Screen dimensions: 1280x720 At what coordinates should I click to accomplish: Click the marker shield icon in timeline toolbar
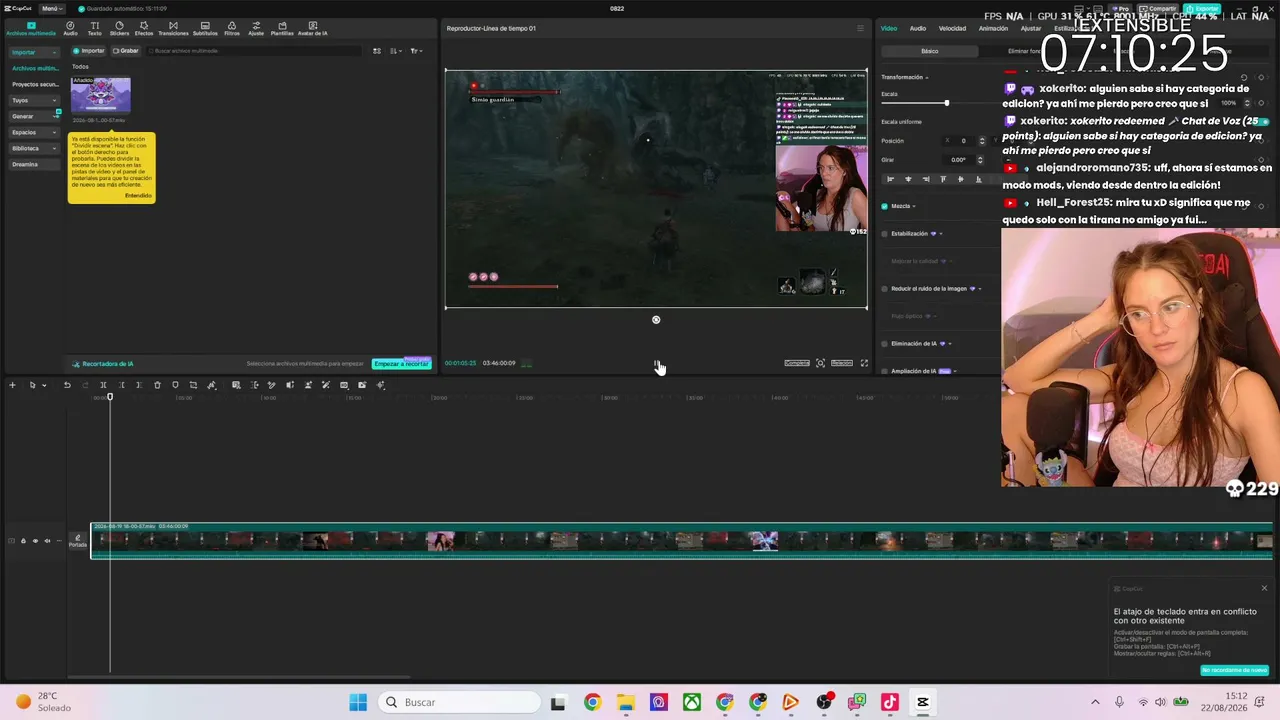point(175,385)
